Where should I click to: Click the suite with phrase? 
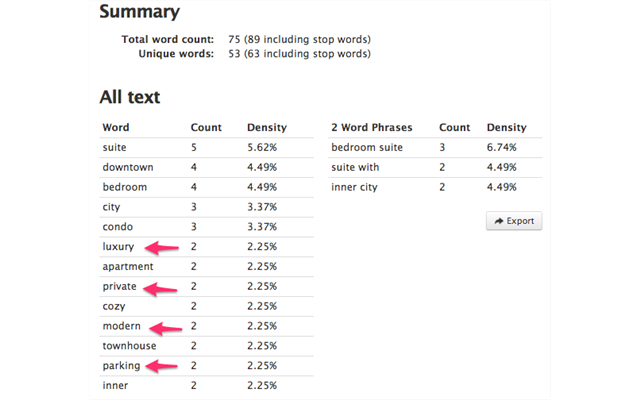pos(355,167)
